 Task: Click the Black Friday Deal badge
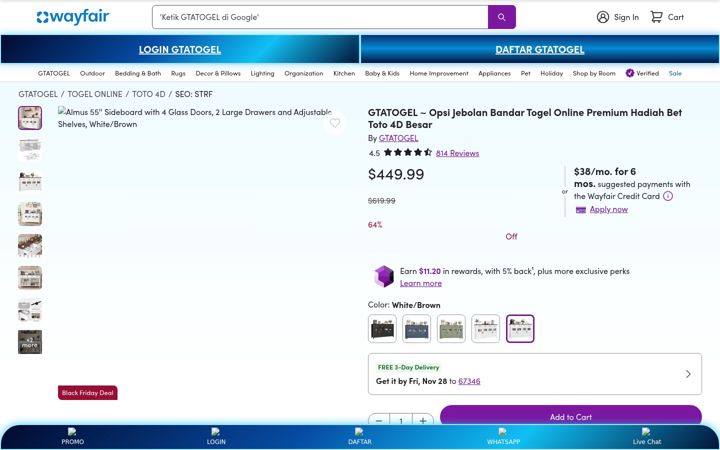[x=88, y=393]
